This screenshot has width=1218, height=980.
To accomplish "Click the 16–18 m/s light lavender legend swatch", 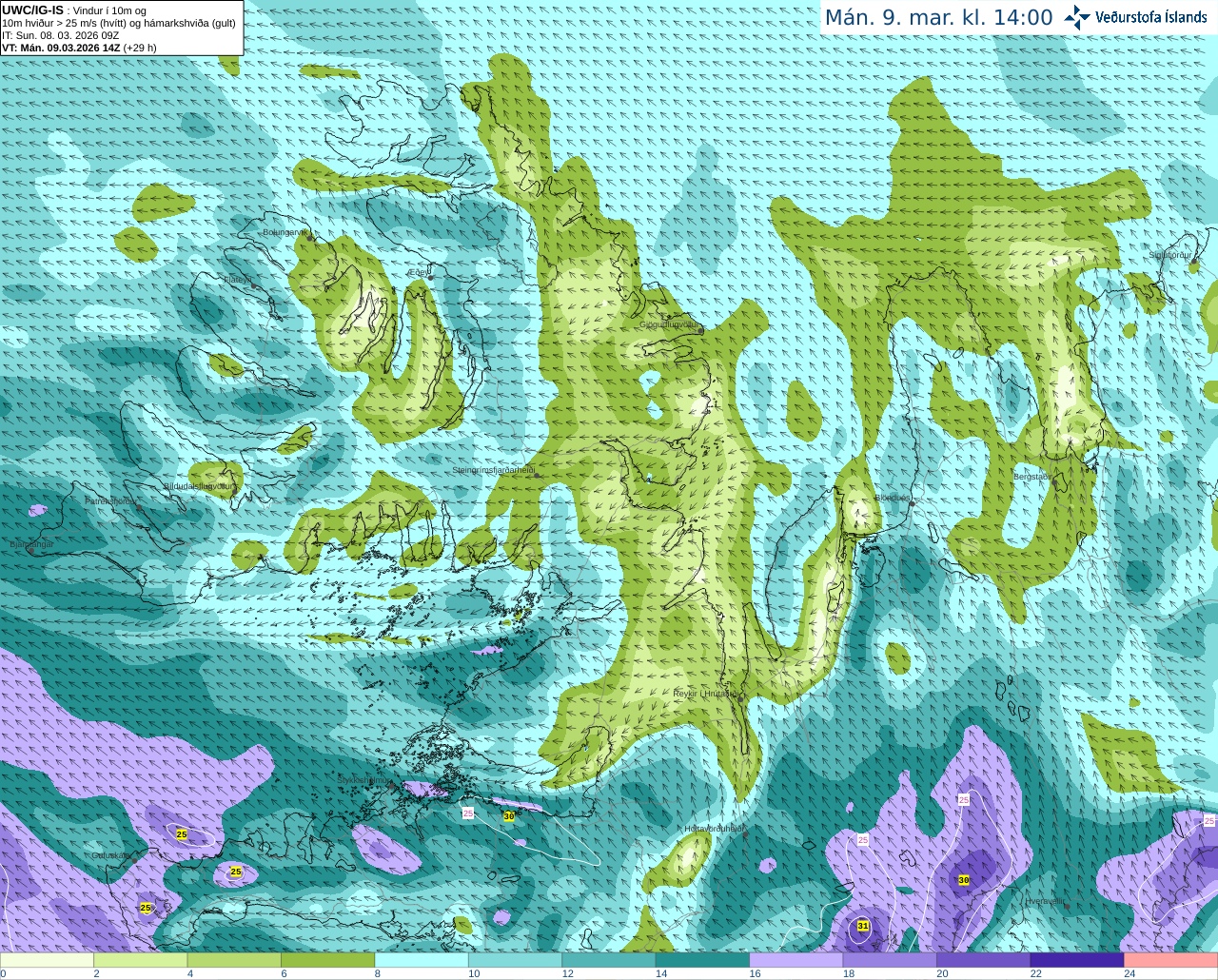I will pos(796,960).
